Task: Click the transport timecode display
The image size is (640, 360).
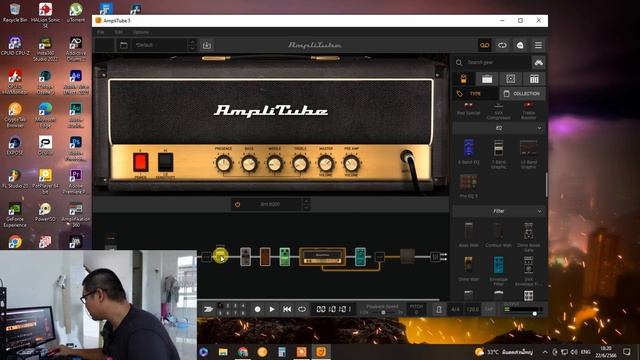Action: coord(333,309)
